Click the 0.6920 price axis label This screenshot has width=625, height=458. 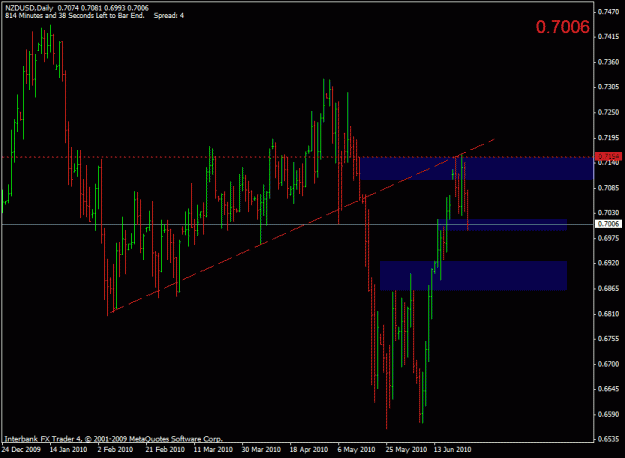[x=608, y=263]
